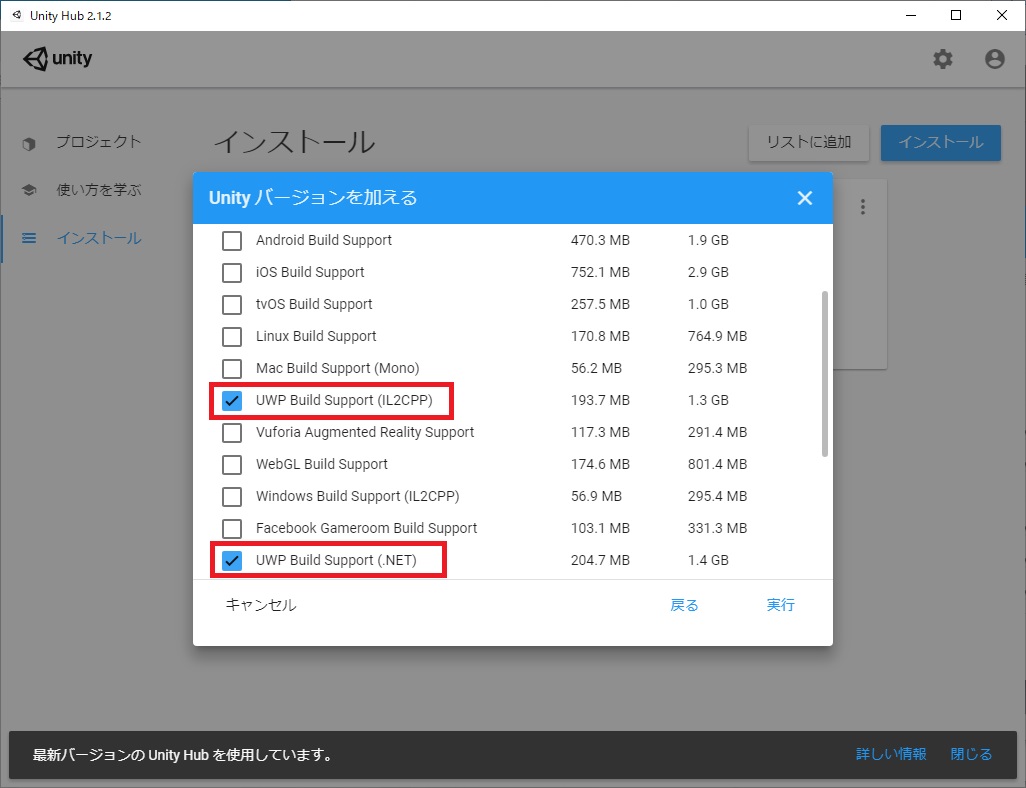Click the Android Build Support label
Screen dimensions: 1026x788
324,240
